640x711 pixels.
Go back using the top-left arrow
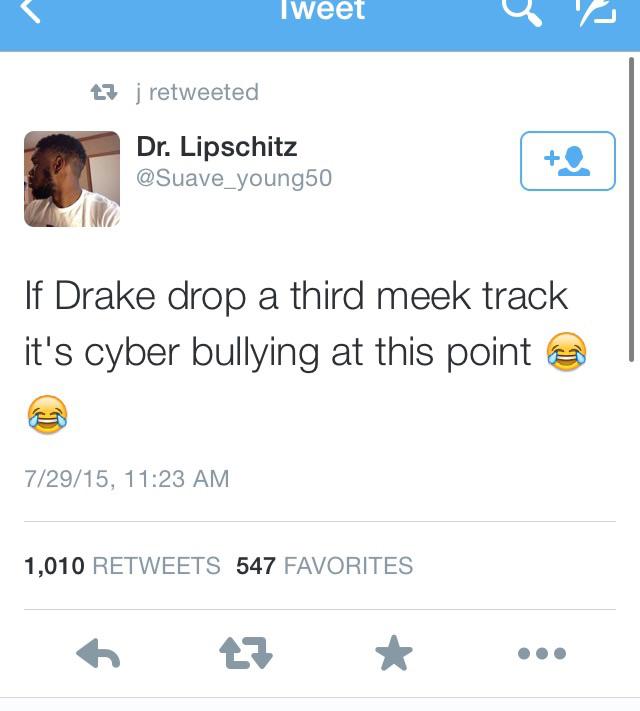click(x=30, y=10)
